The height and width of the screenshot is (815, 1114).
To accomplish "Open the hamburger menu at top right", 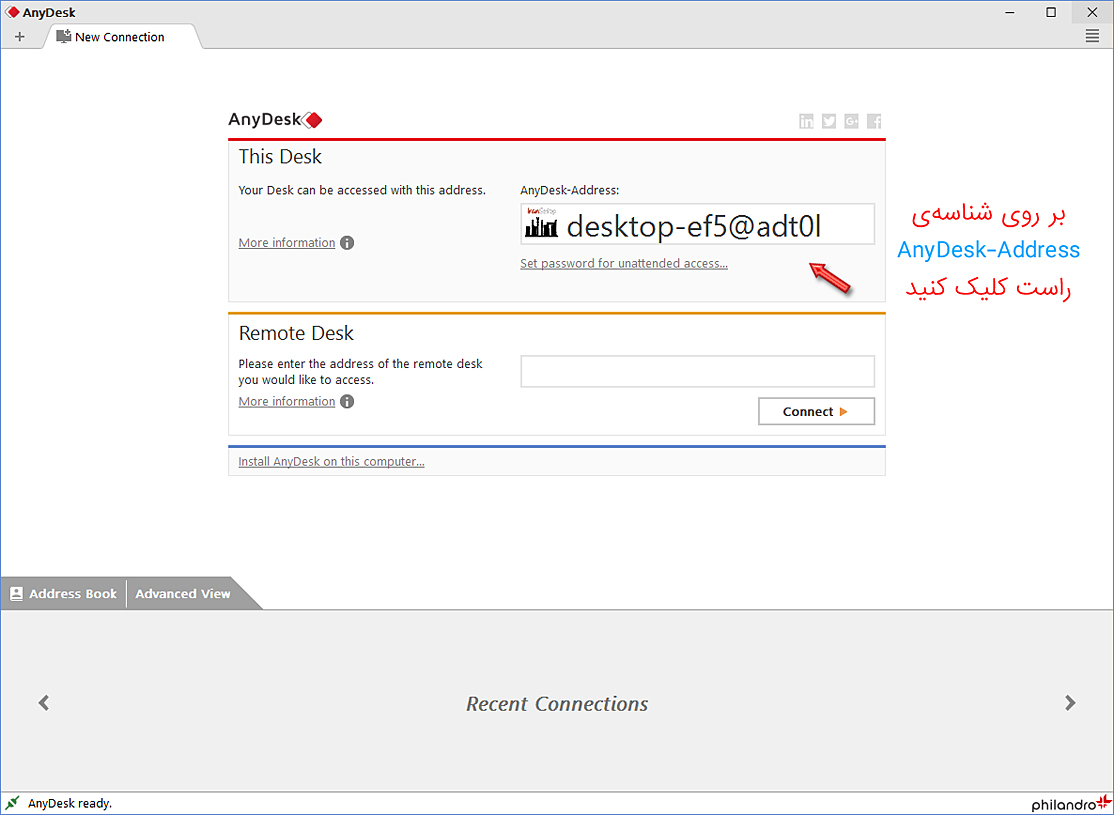I will click(1092, 36).
